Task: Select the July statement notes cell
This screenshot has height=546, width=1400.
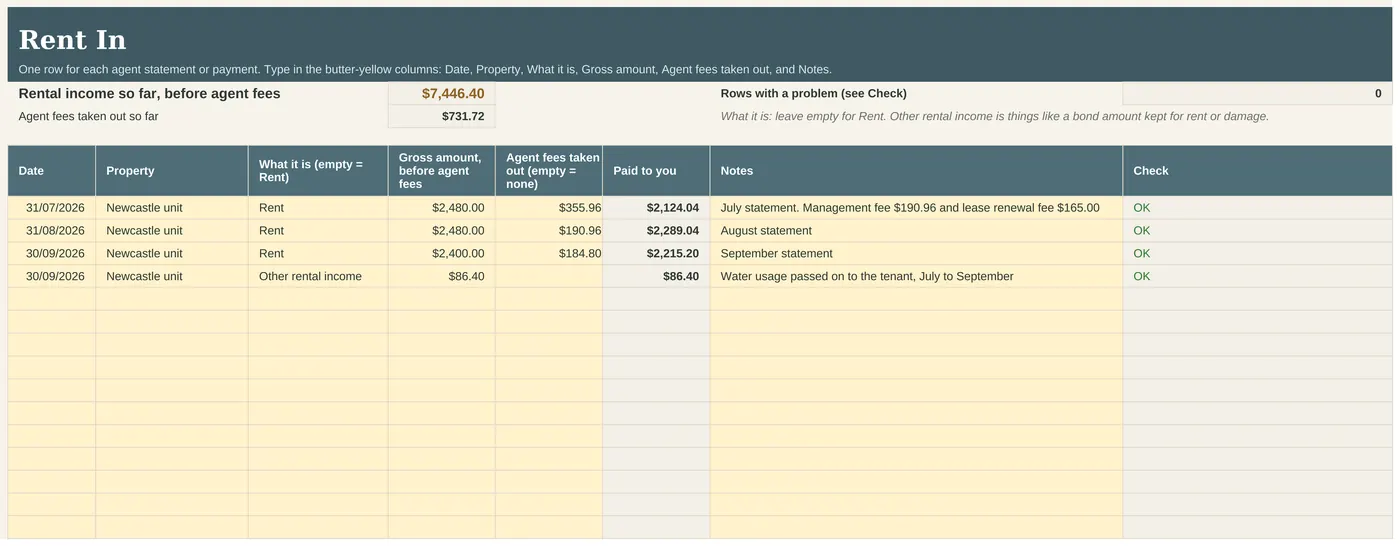Action: [916, 208]
